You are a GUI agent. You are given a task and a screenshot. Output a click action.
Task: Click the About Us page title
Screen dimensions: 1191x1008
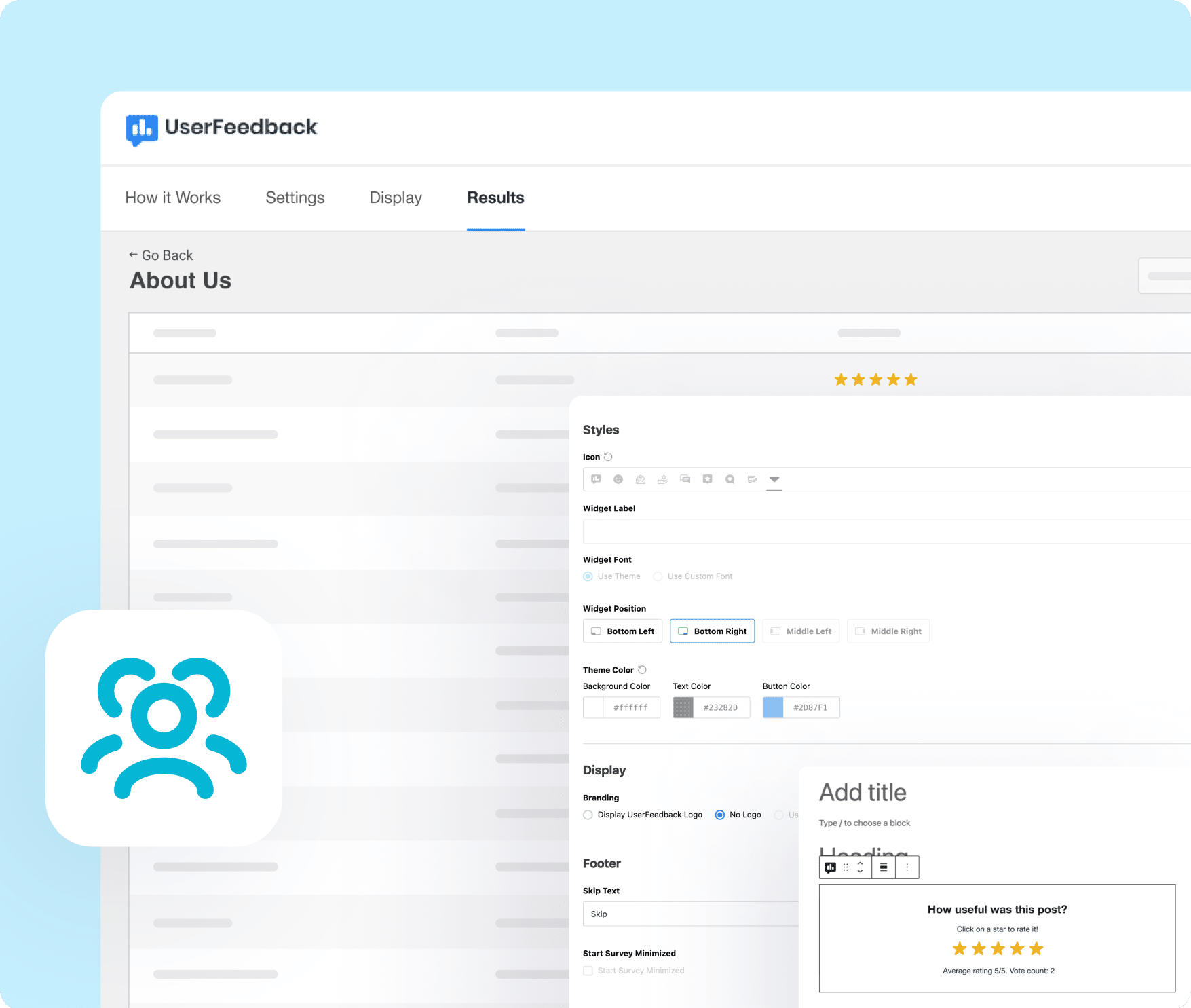(x=181, y=280)
